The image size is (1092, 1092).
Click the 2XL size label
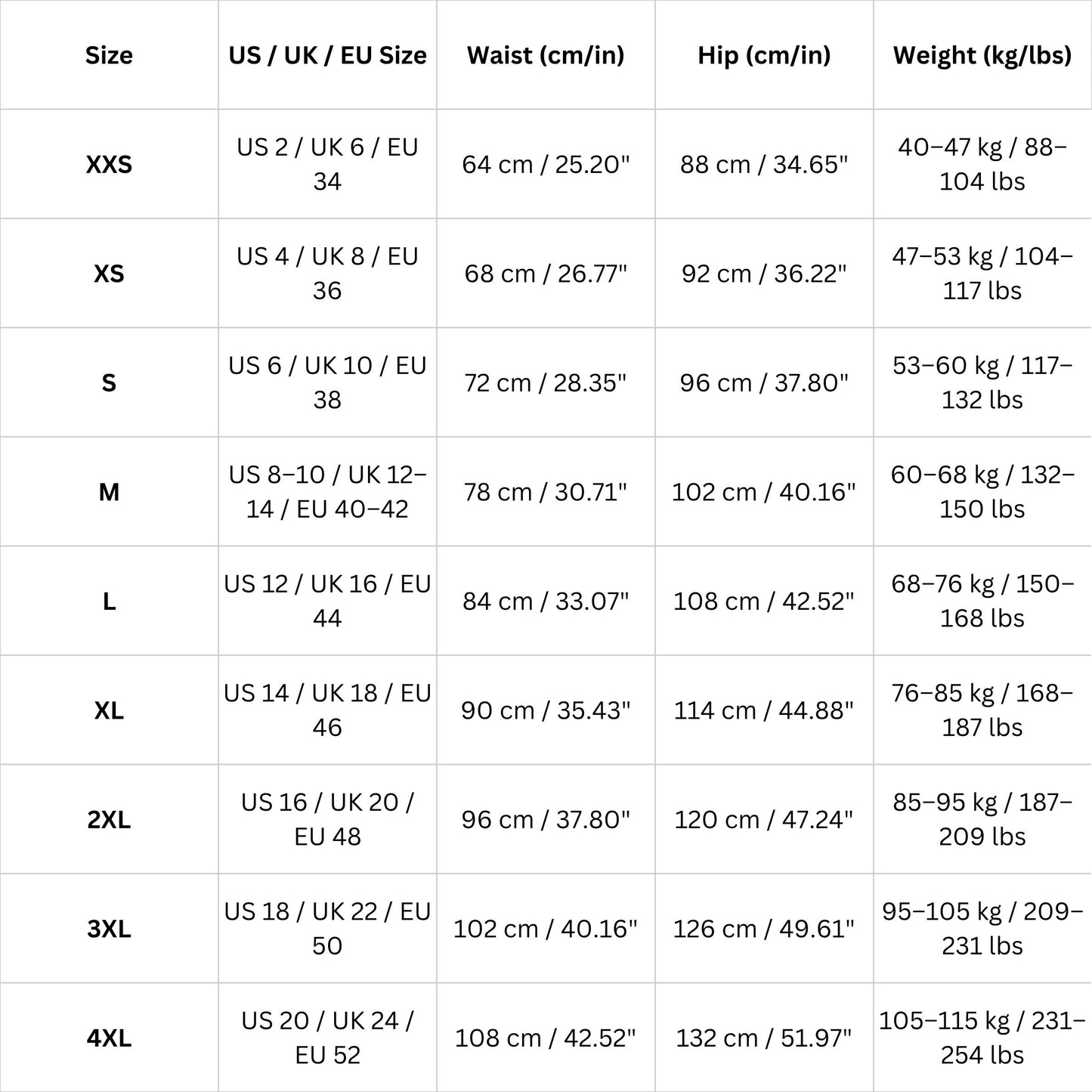pyautogui.click(x=109, y=819)
